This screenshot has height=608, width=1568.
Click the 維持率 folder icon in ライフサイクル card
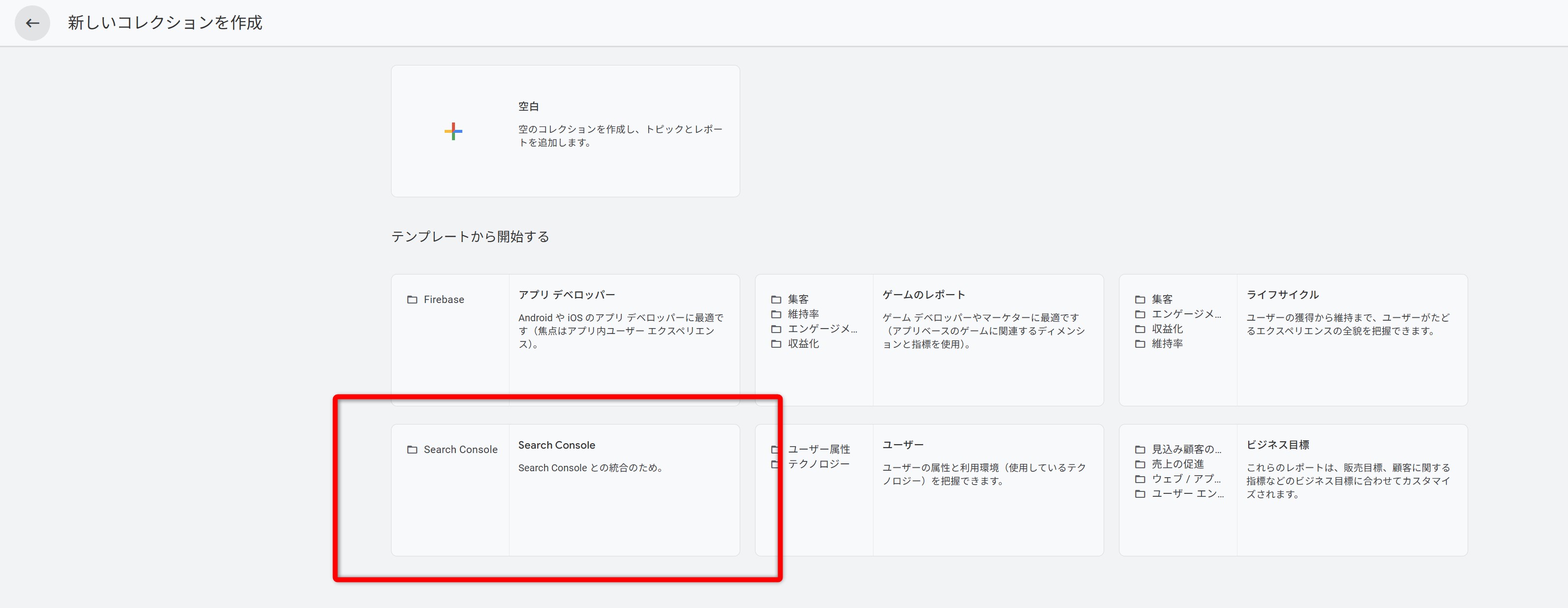[x=1140, y=344]
